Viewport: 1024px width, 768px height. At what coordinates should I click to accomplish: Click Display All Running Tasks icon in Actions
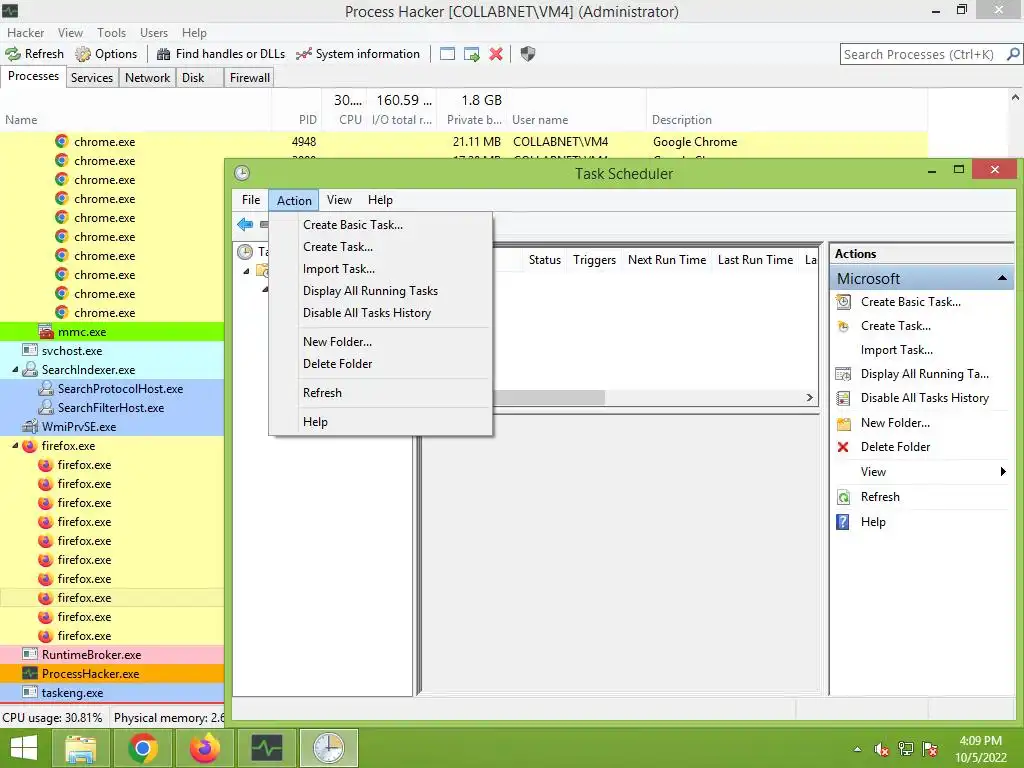click(843, 374)
